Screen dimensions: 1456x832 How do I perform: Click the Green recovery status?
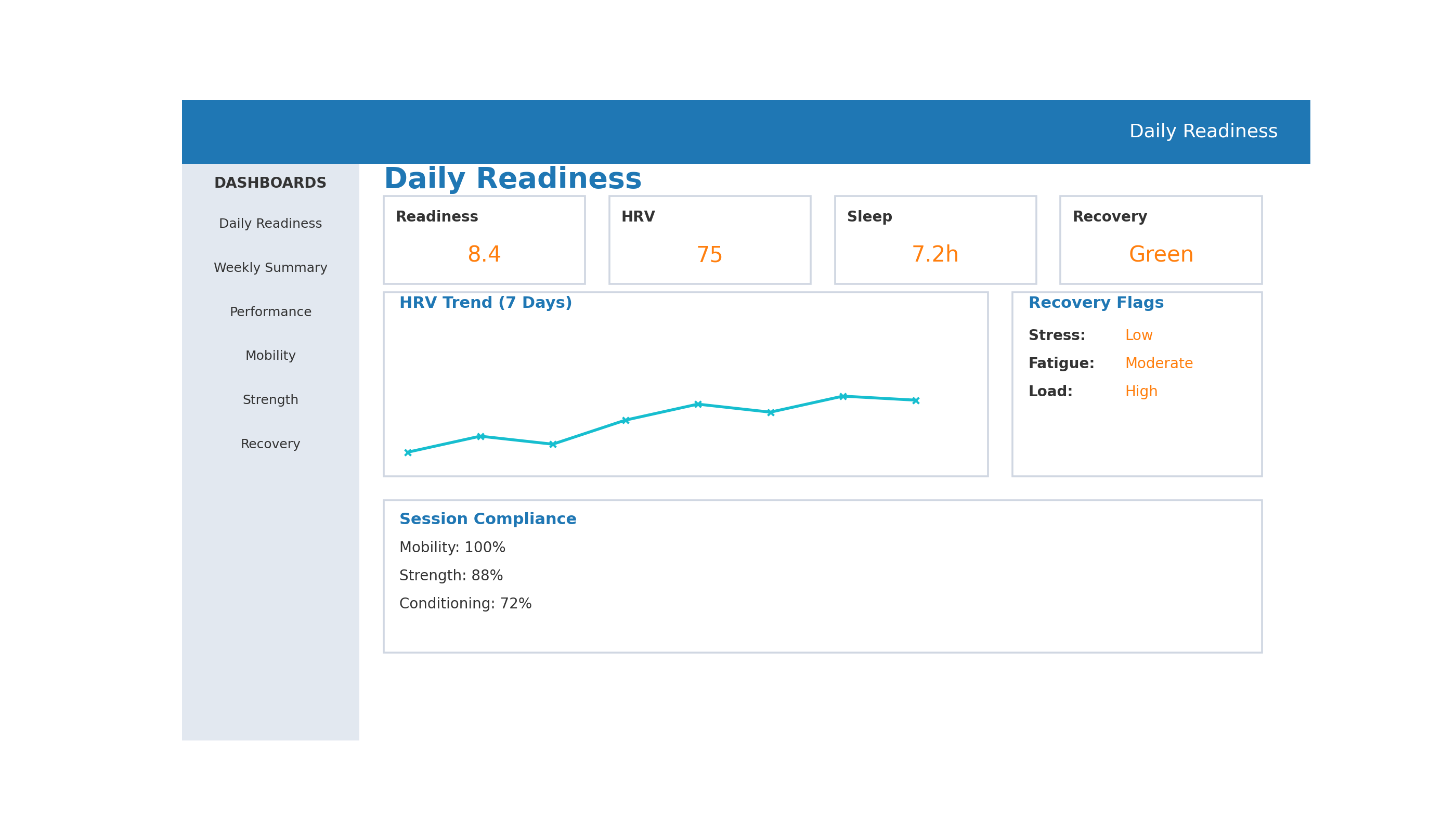[1160, 254]
